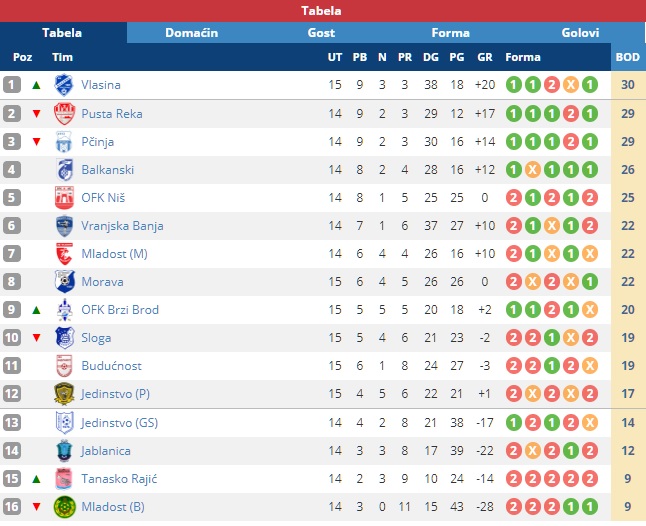Viewport: 646px width, 526px height.
Task: Click Sloga's red down arrow indicator
Action: click(x=37, y=338)
